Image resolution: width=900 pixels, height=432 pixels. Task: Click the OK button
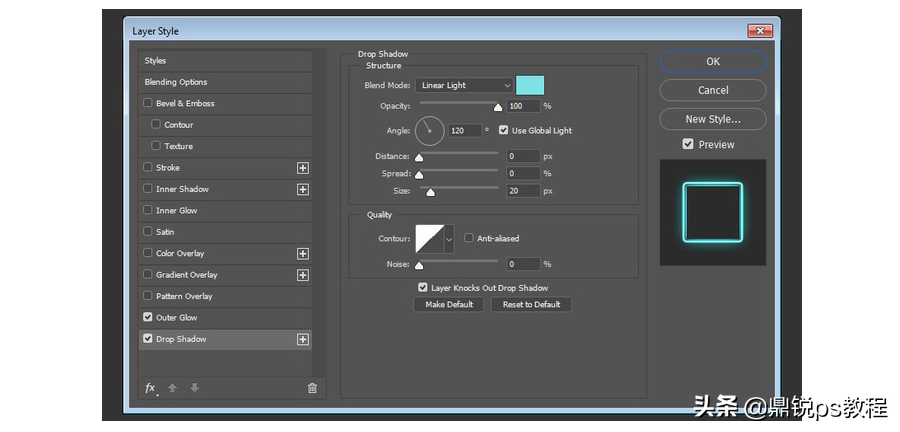pos(713,61)
